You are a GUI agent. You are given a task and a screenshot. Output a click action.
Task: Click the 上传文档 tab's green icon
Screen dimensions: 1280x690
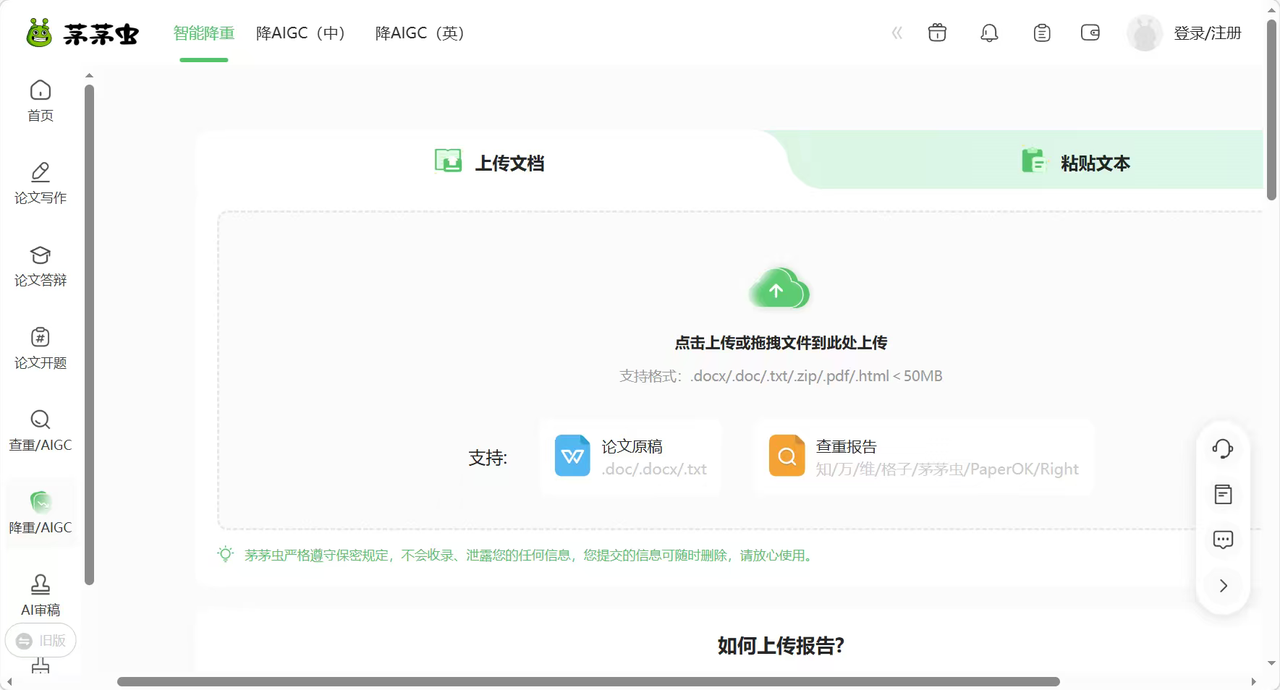point(448,161)
